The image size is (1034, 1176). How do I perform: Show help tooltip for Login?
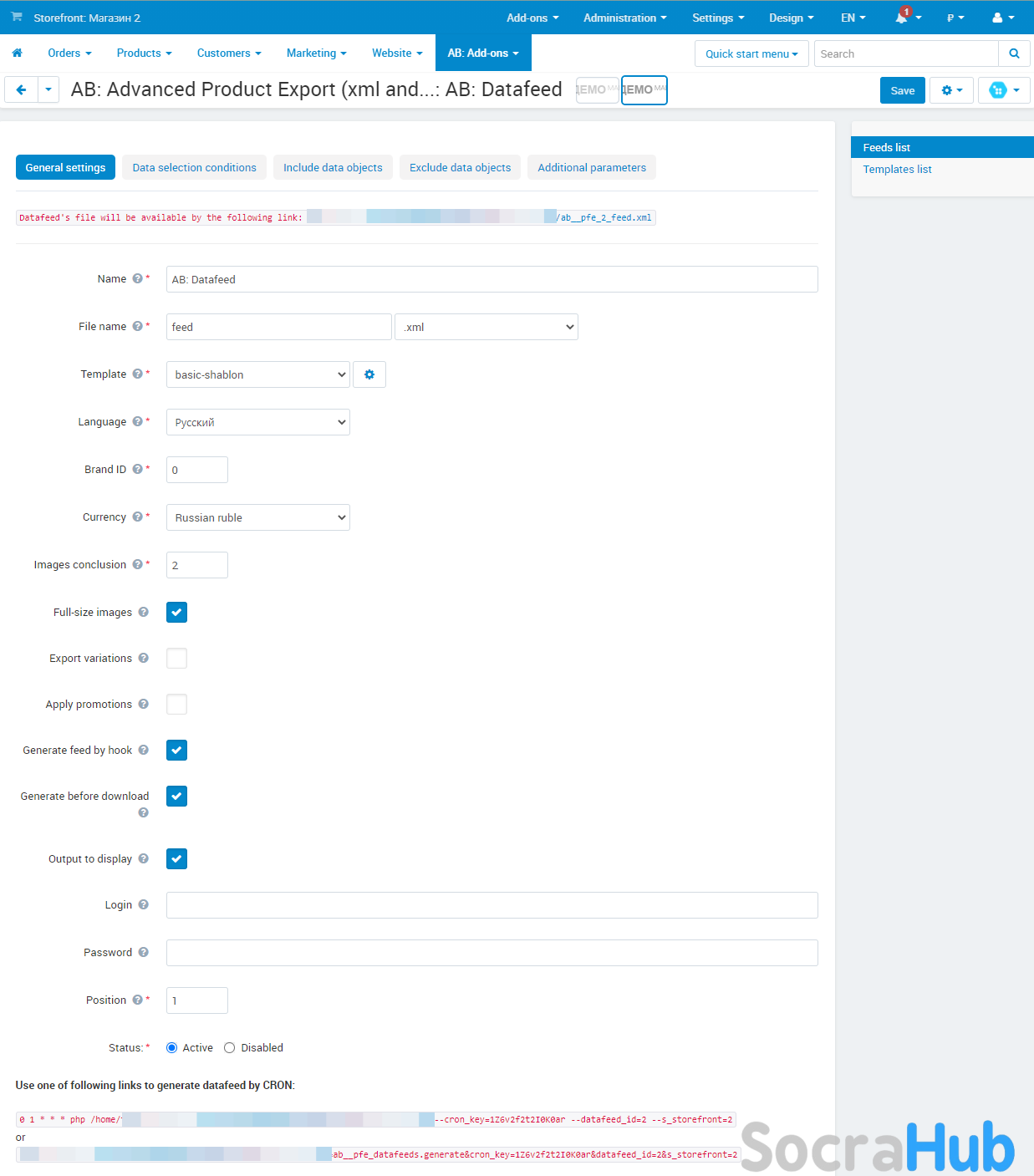[143, 905]
